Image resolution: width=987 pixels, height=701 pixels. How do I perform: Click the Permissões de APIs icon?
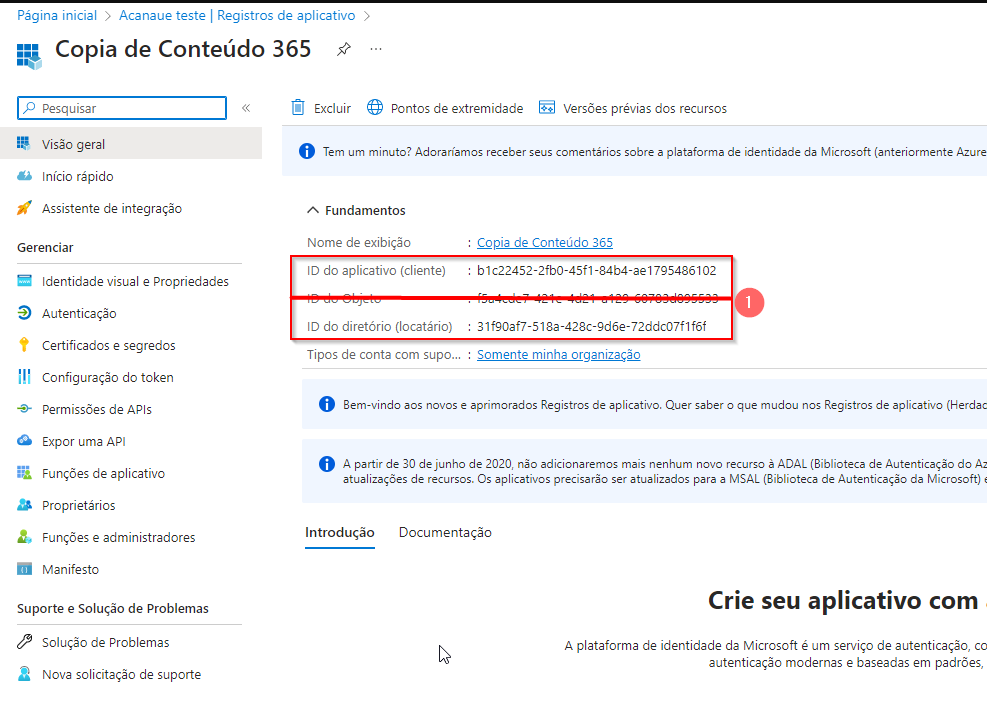tap(25, 409)
